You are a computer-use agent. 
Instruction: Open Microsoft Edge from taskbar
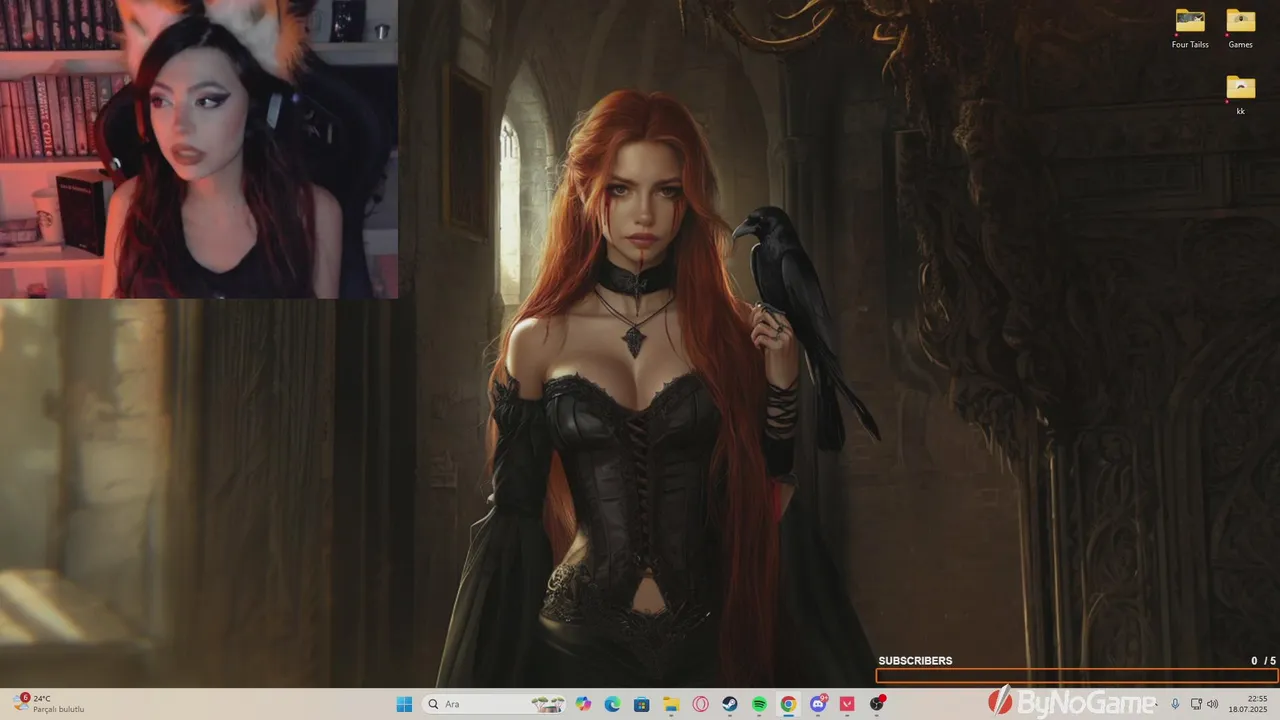[612, 704]
